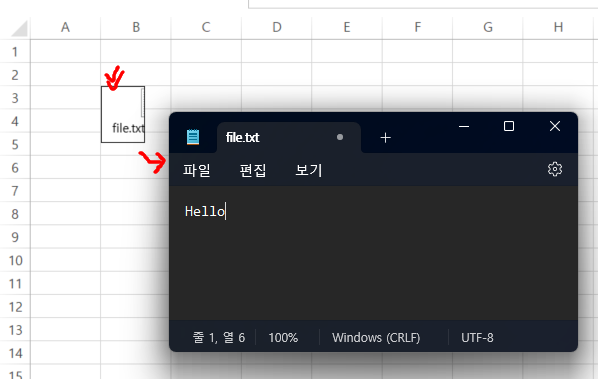Click the Excel formula bar field

pos(423,4)
